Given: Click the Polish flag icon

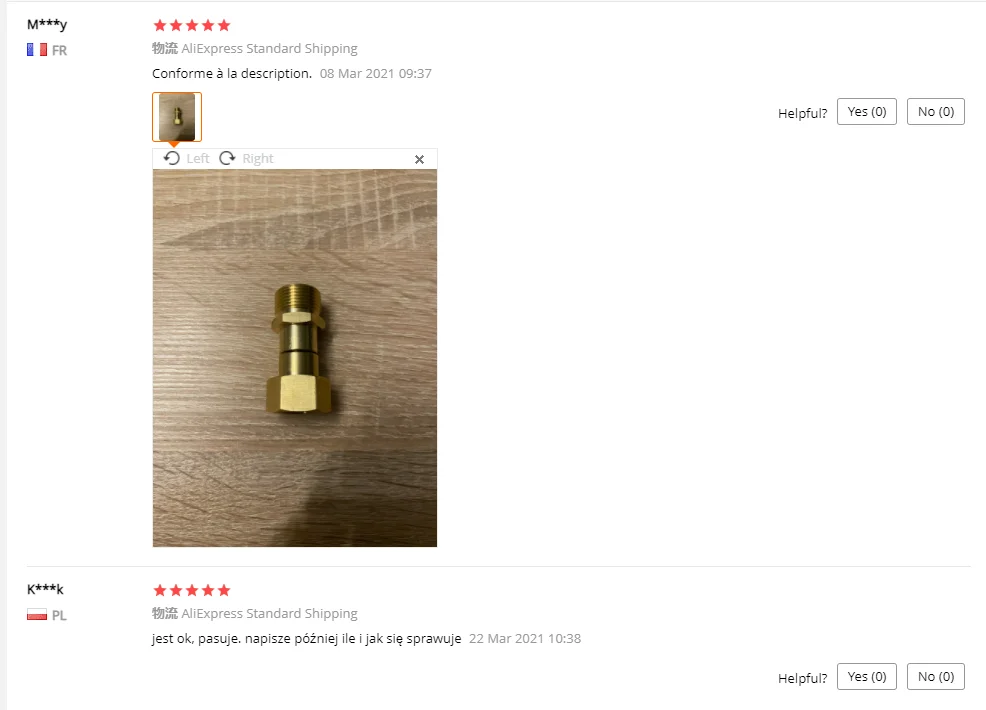Looking at the screenshot, I should (x=37, y=614).
